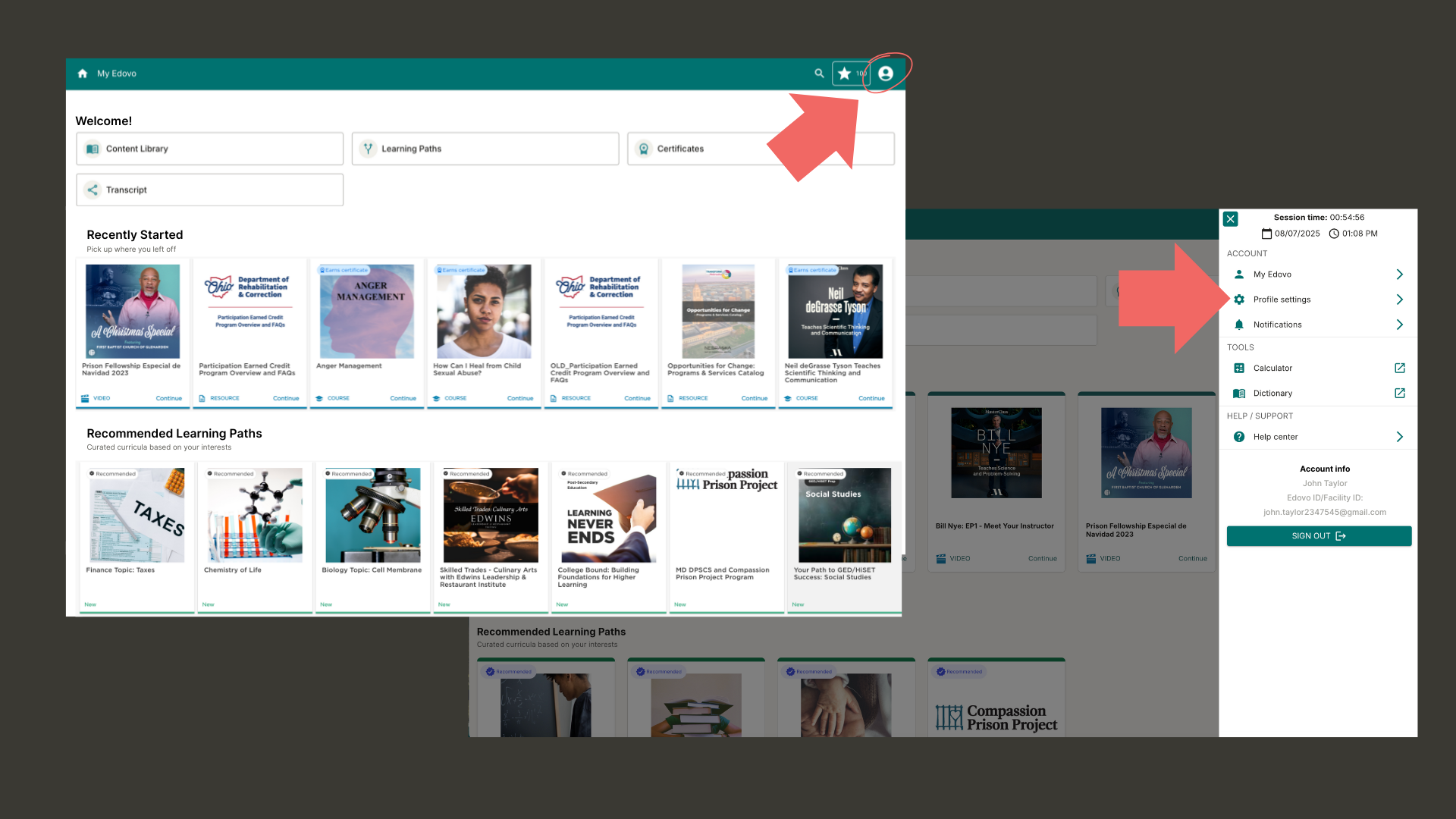Open the account profile avatar icon

click(885, 74)
